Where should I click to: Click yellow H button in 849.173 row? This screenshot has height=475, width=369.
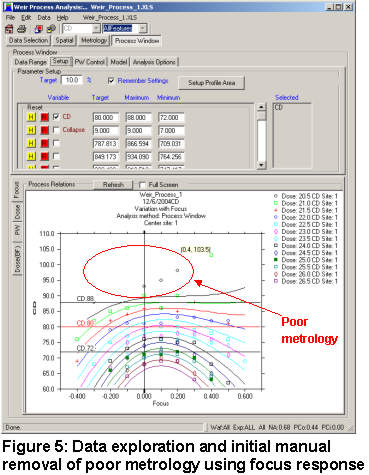coord(31,156)
